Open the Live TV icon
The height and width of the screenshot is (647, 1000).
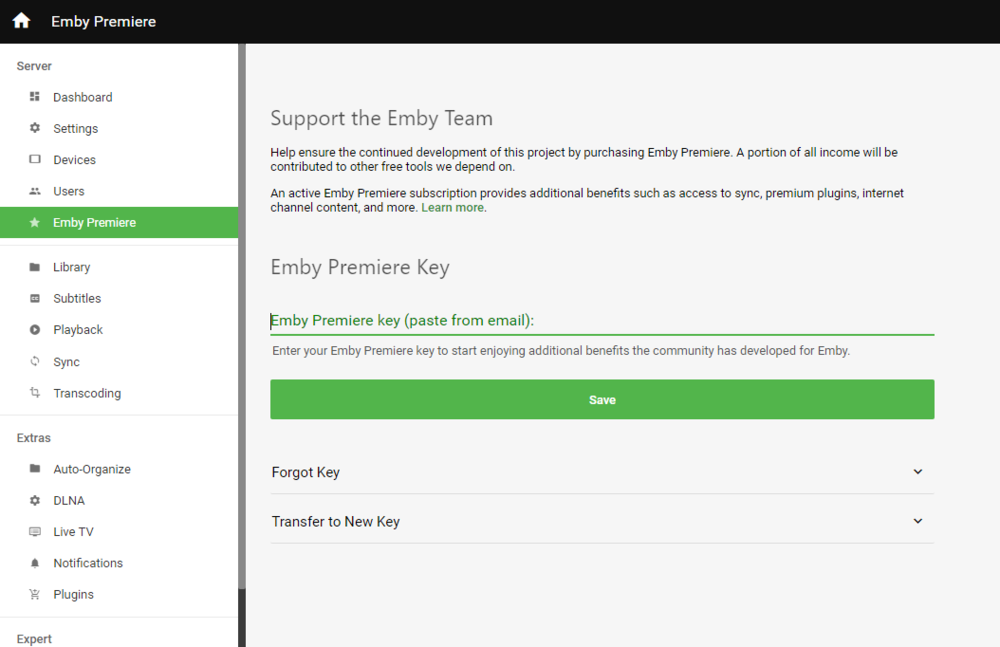coord(36,531)
